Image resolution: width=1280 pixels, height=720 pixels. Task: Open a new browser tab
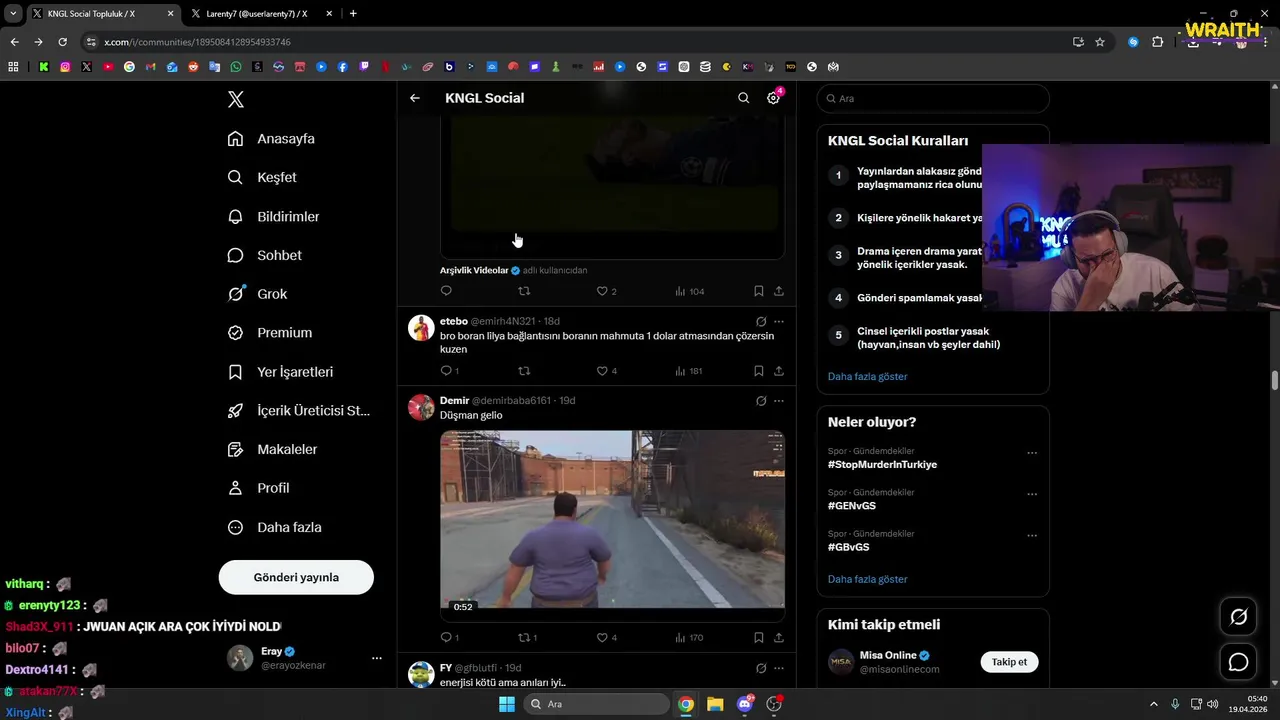pos(353,14)
